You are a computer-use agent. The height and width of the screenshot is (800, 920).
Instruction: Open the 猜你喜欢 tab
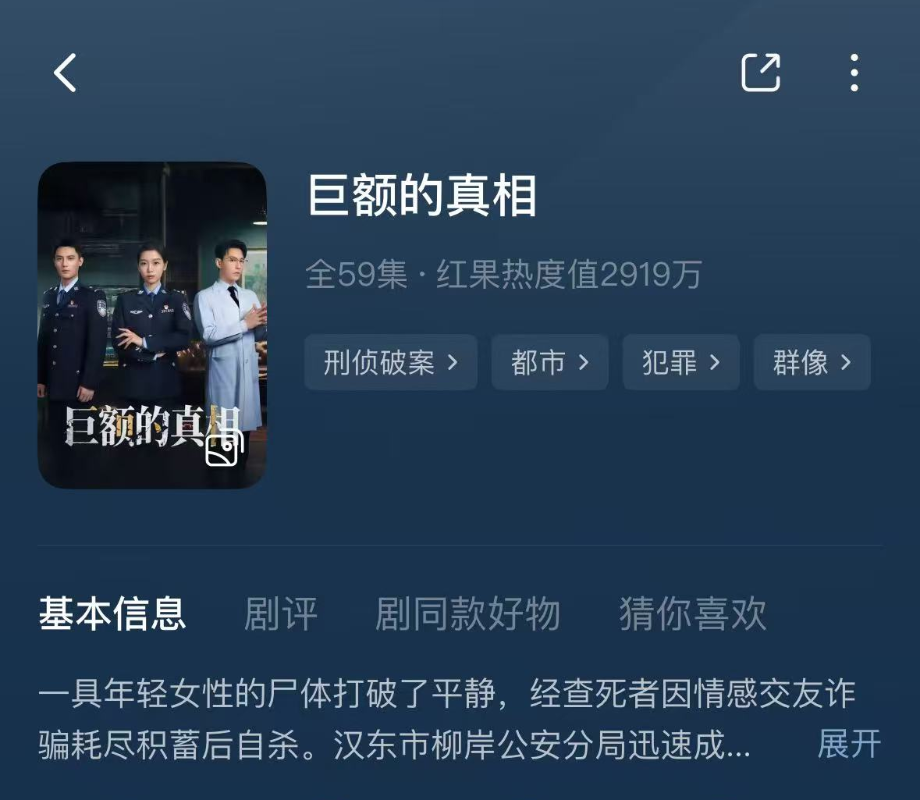click(x=693, y=614)
